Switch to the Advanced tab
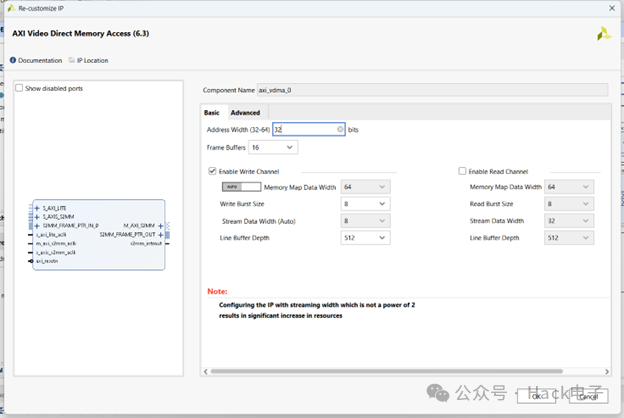Image resolution: width=624 pixels, height=418 pixels. [245, 113]
